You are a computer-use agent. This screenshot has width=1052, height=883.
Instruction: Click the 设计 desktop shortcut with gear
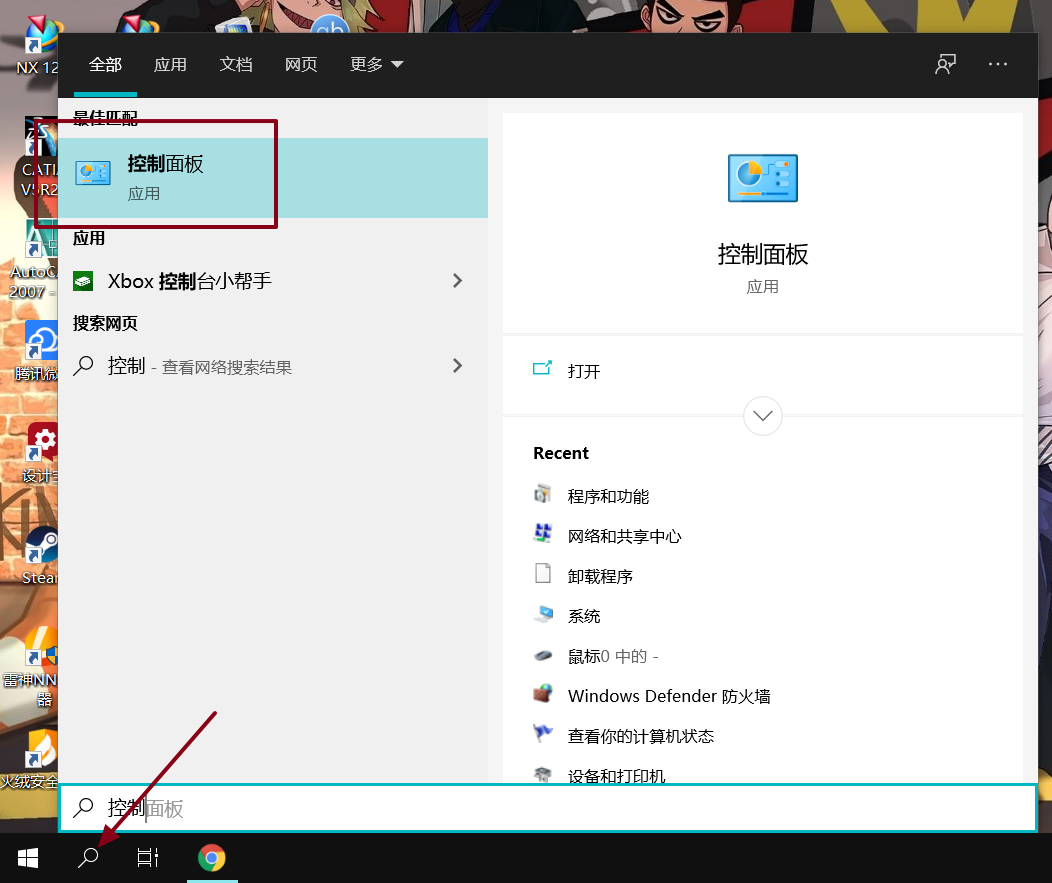(40, 453)
